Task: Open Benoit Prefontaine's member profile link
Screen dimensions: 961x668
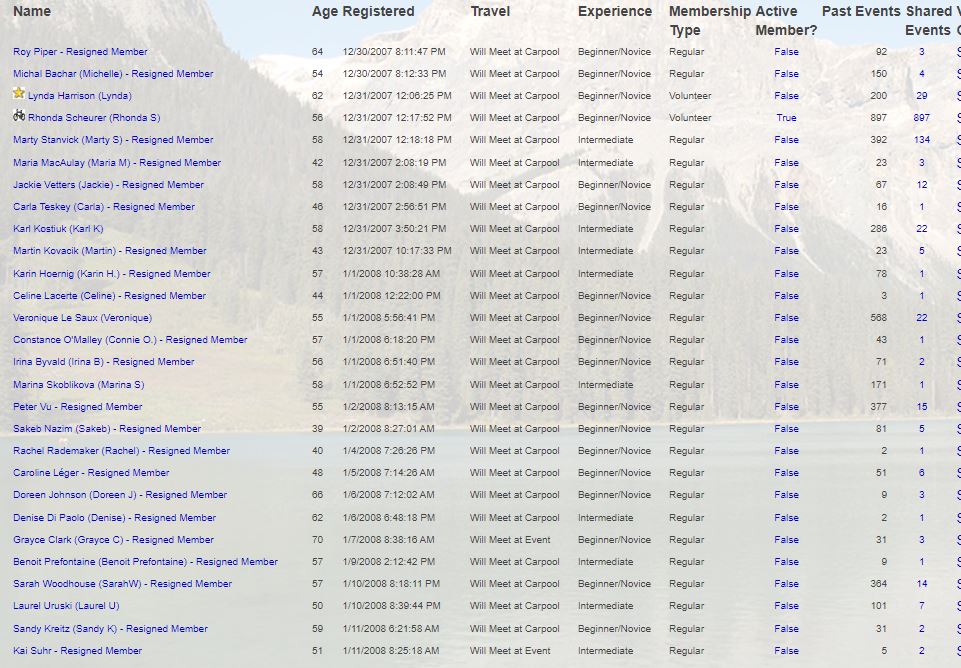Action: tap(145, 562)
